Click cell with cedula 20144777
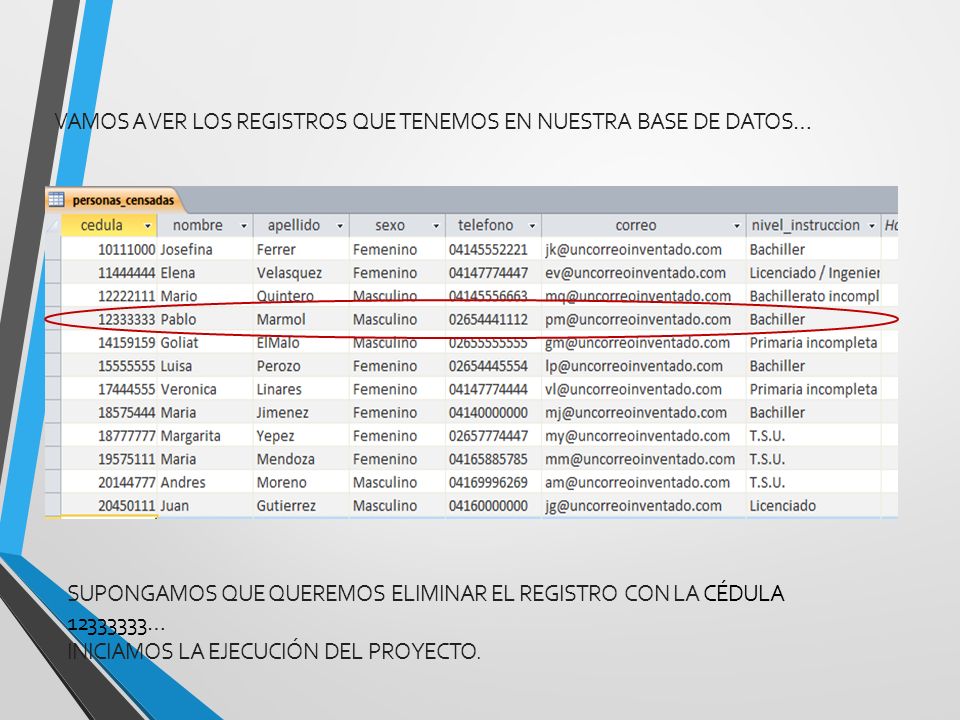 pos(109,482)
